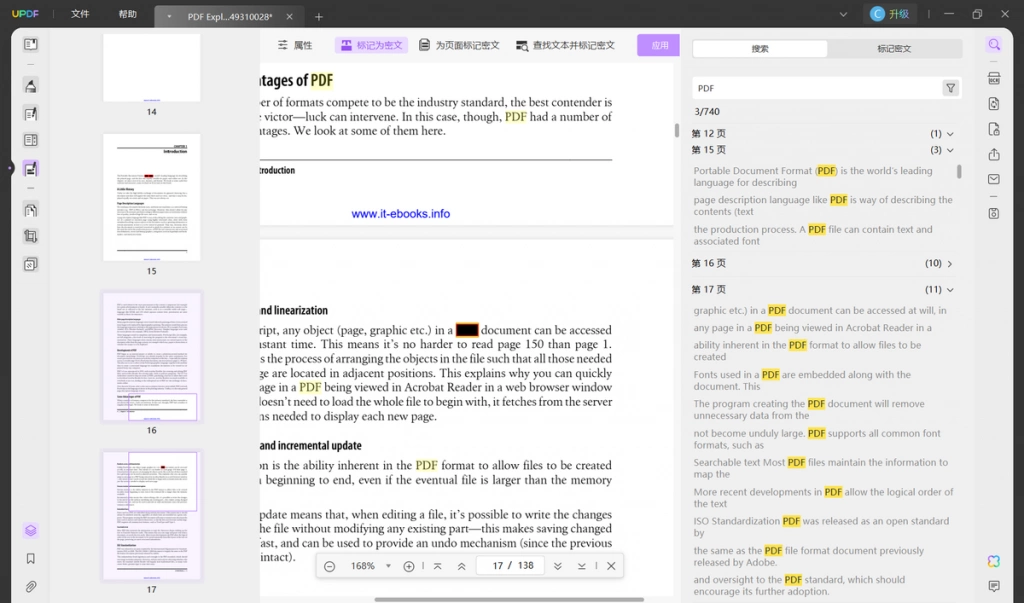Click the 应用 apply button
The width and height of the screenshot is (1024, 603).
pos(659,45)
